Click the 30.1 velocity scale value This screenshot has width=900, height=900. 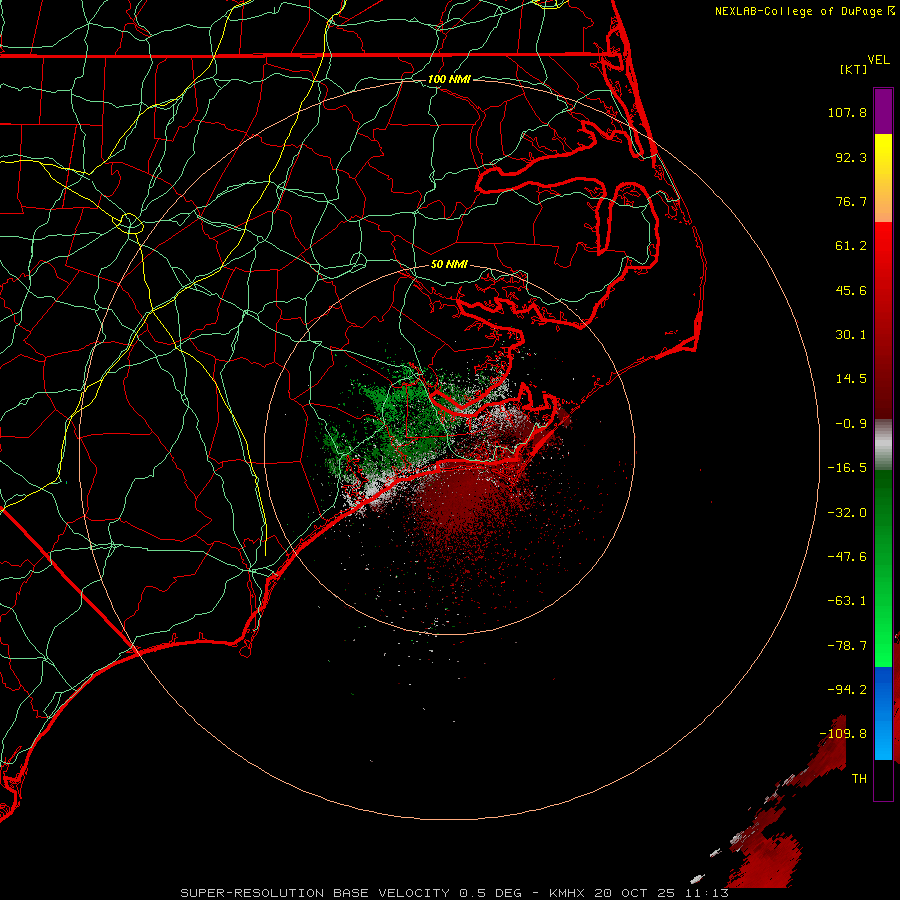[851, 335]
